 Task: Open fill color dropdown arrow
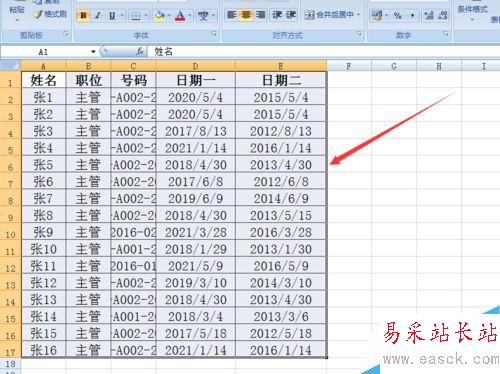click(x=169, y=16)
